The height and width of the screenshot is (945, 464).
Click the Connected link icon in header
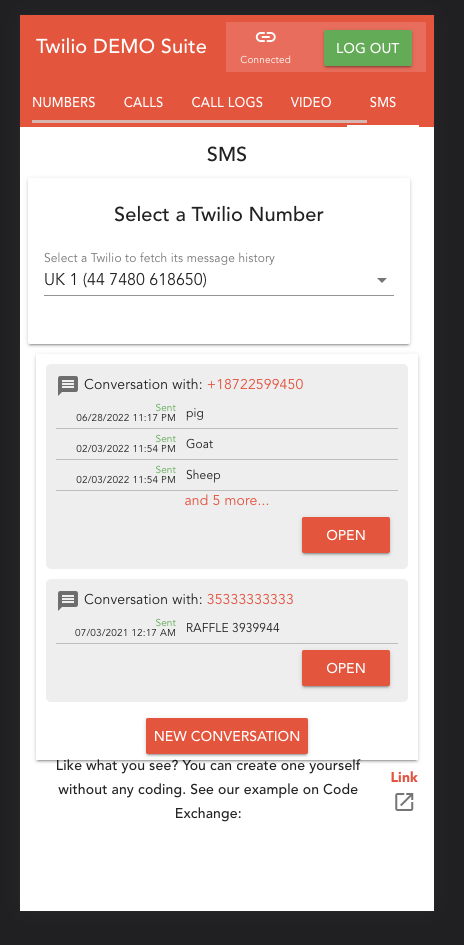(x=265, y=37)
